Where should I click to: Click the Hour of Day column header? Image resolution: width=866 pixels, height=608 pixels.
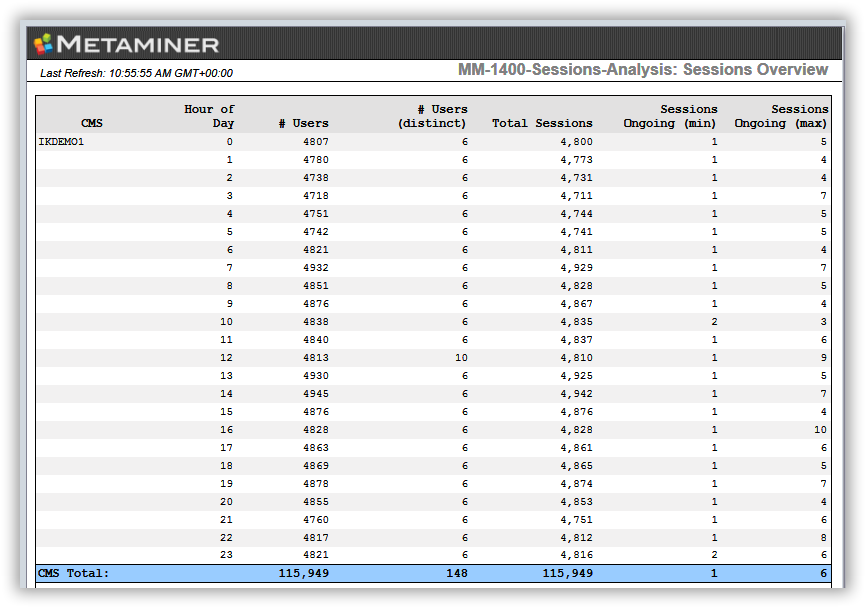click(209, 116)
